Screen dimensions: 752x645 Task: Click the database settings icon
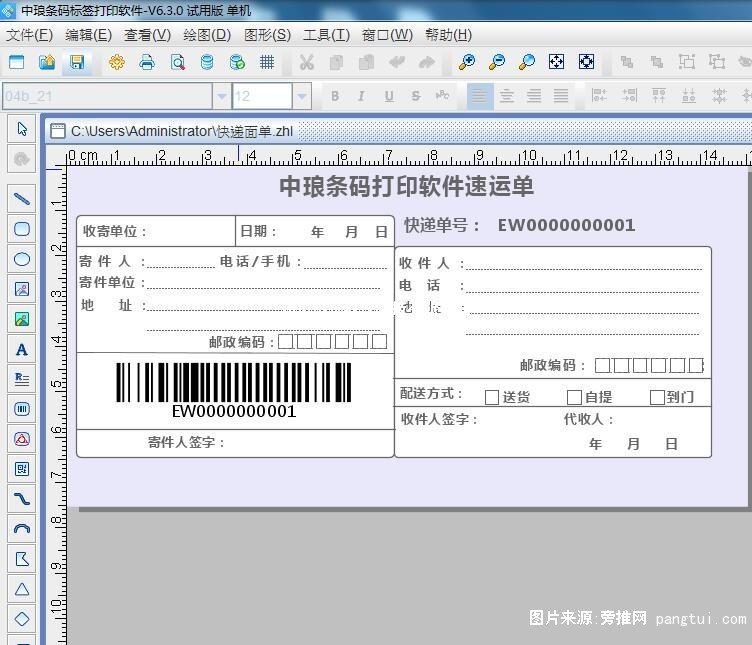pos(207,62)
